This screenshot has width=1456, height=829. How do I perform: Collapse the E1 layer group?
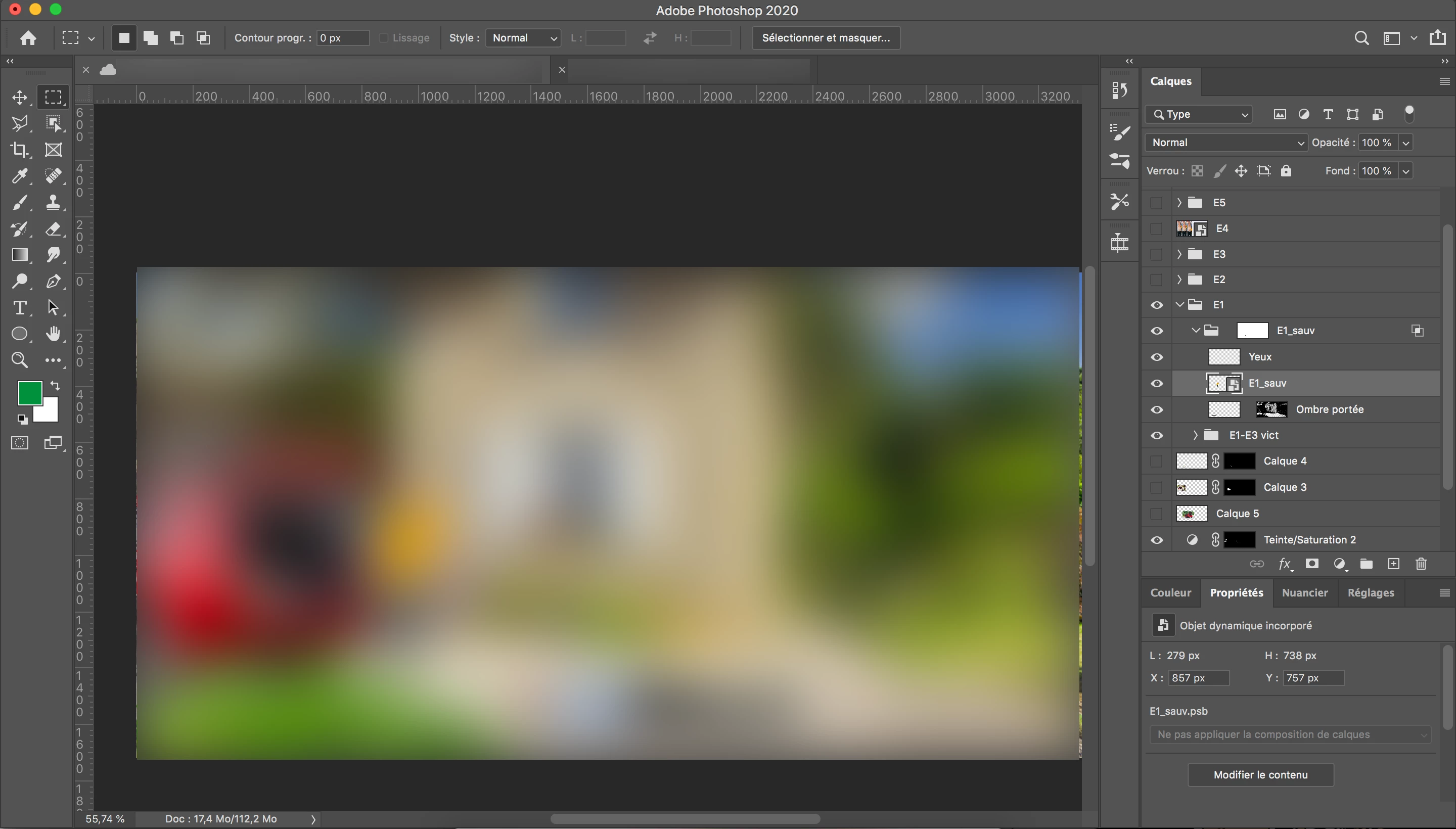pos(1179,305)
